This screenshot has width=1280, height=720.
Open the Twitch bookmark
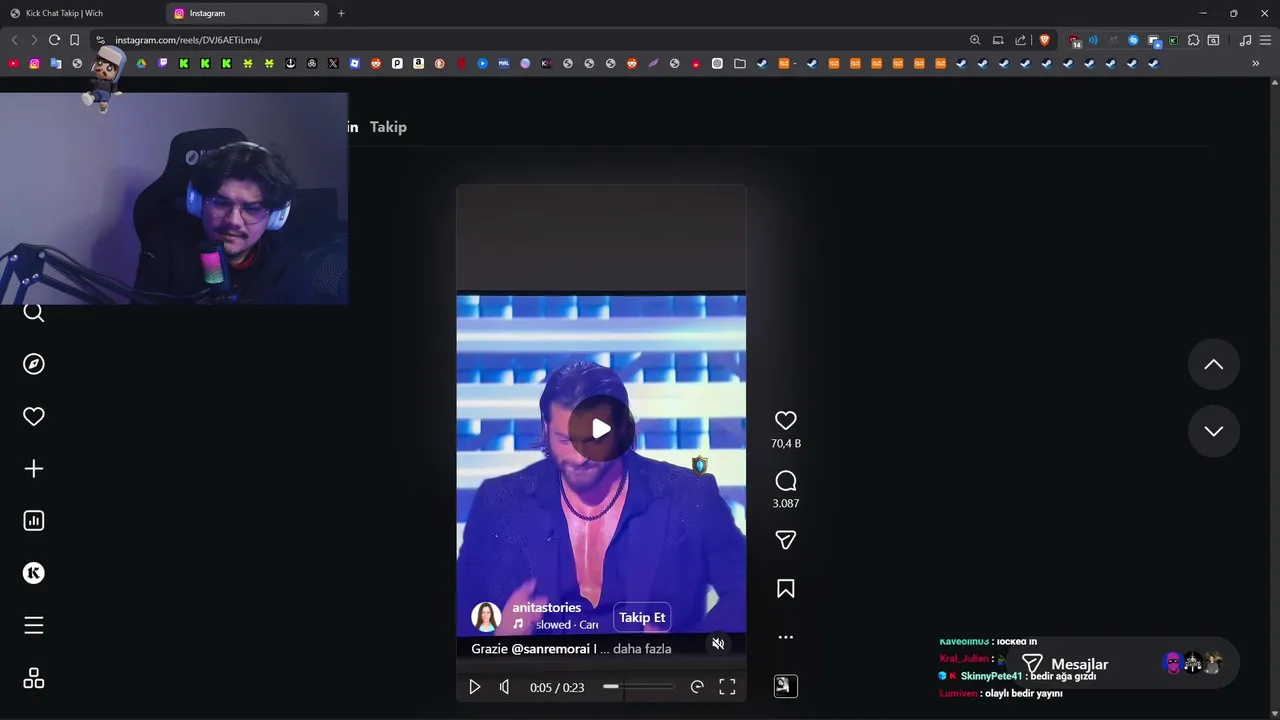click(x=163, y=63)
